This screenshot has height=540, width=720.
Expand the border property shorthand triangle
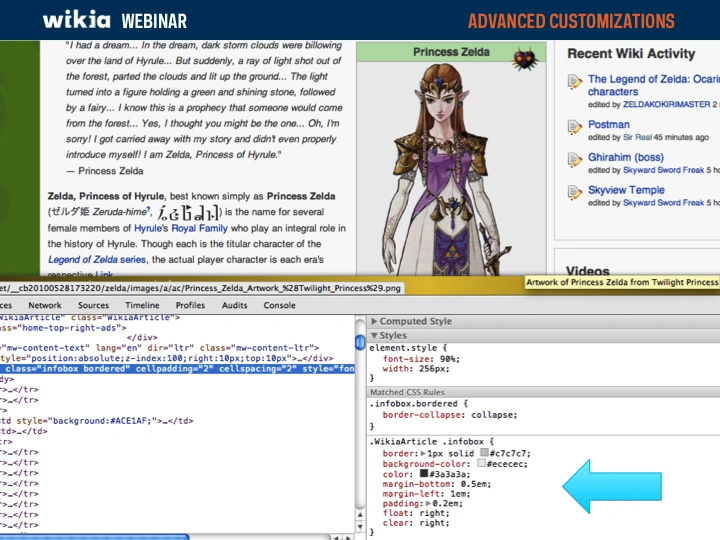tap(419, 454)
